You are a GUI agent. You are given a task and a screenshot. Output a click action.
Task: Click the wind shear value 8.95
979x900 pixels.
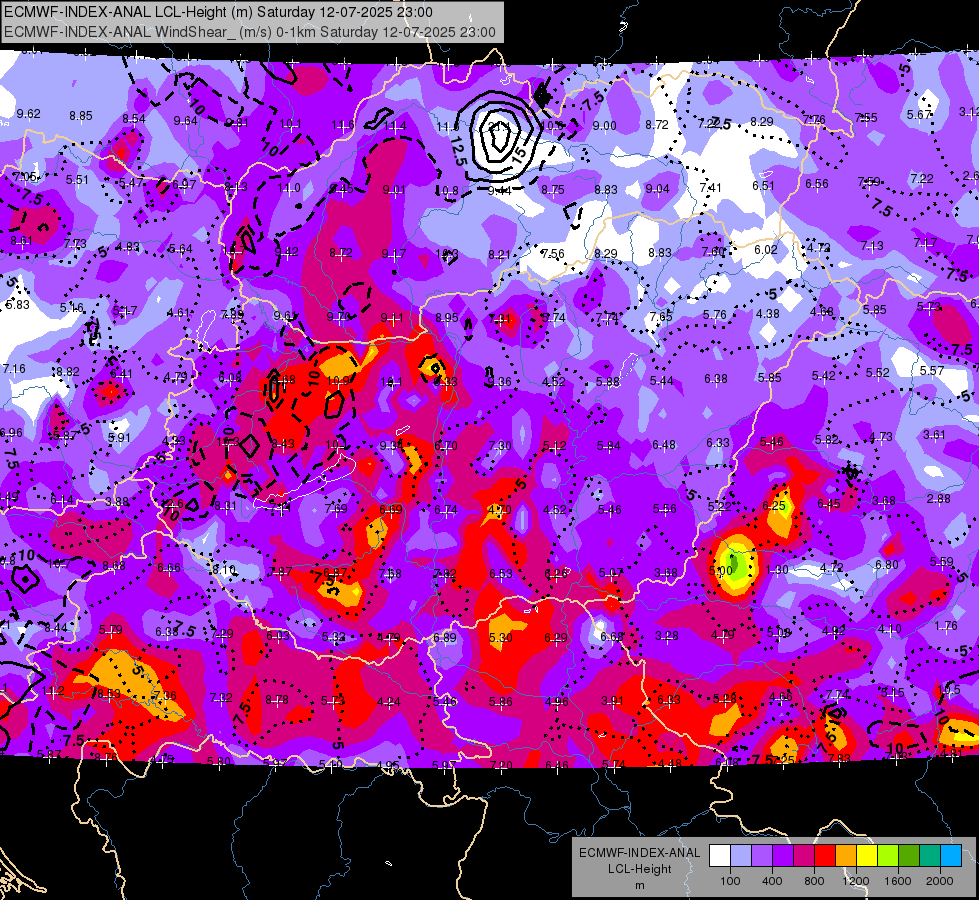[446, 318]
